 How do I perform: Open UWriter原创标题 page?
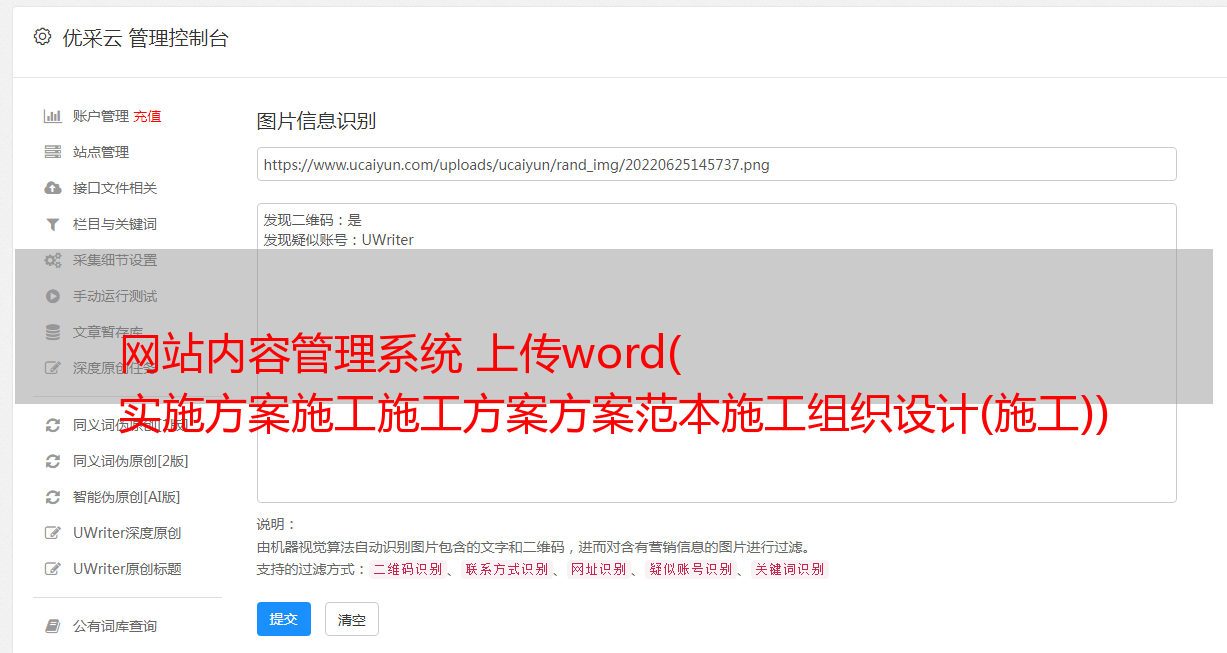127,569
